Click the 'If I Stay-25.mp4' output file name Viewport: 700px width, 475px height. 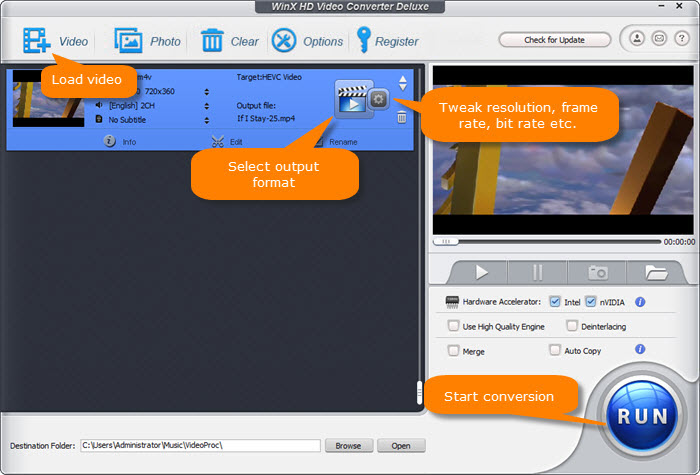coord(266,119)
